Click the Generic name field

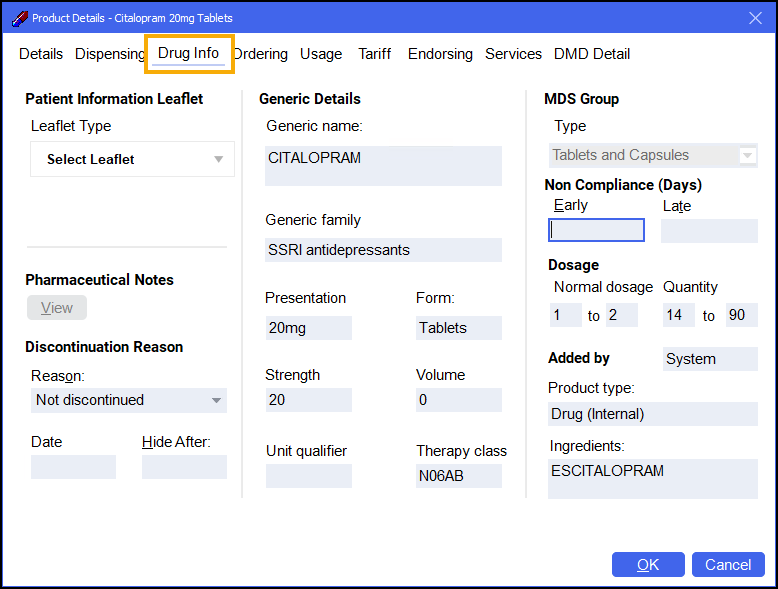tap(383, 165)
